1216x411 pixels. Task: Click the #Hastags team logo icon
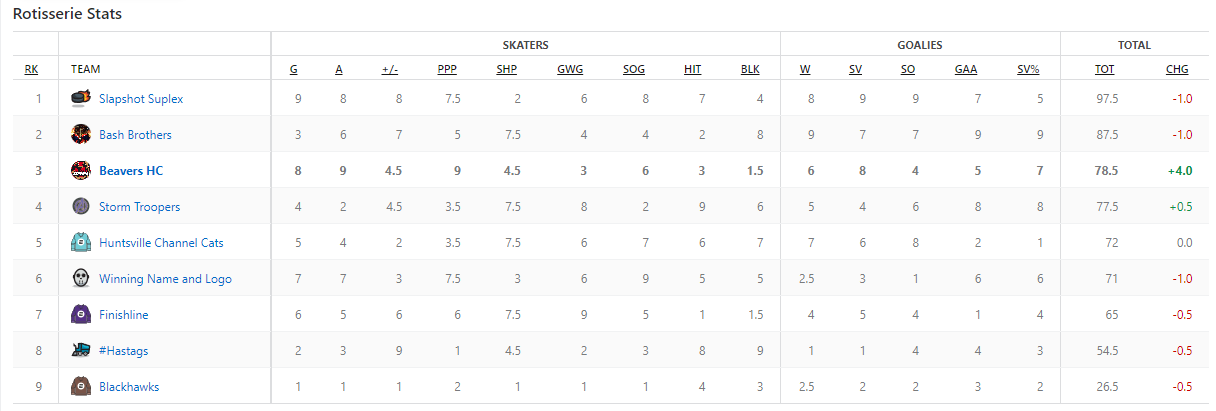pos(81,350)
